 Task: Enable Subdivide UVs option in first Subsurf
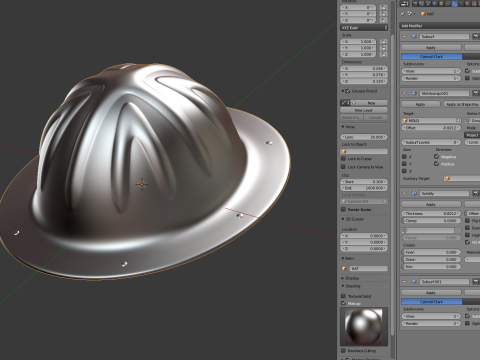click(x=467, y=71)
